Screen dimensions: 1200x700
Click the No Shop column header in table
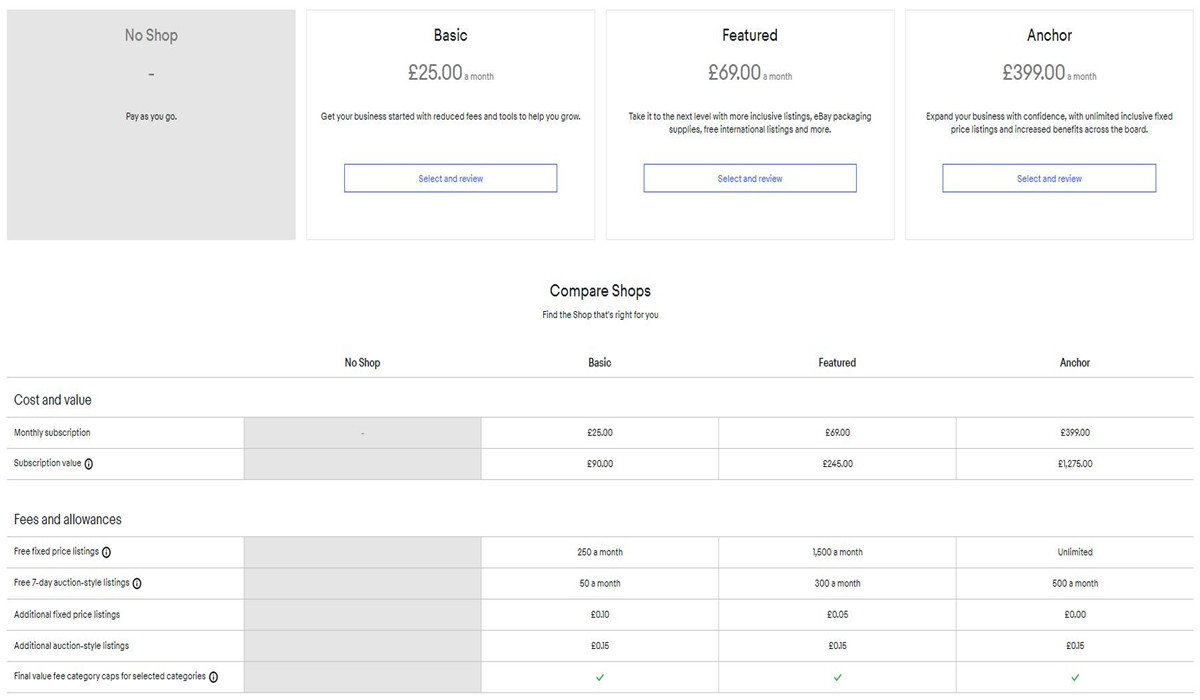point(362,363)
